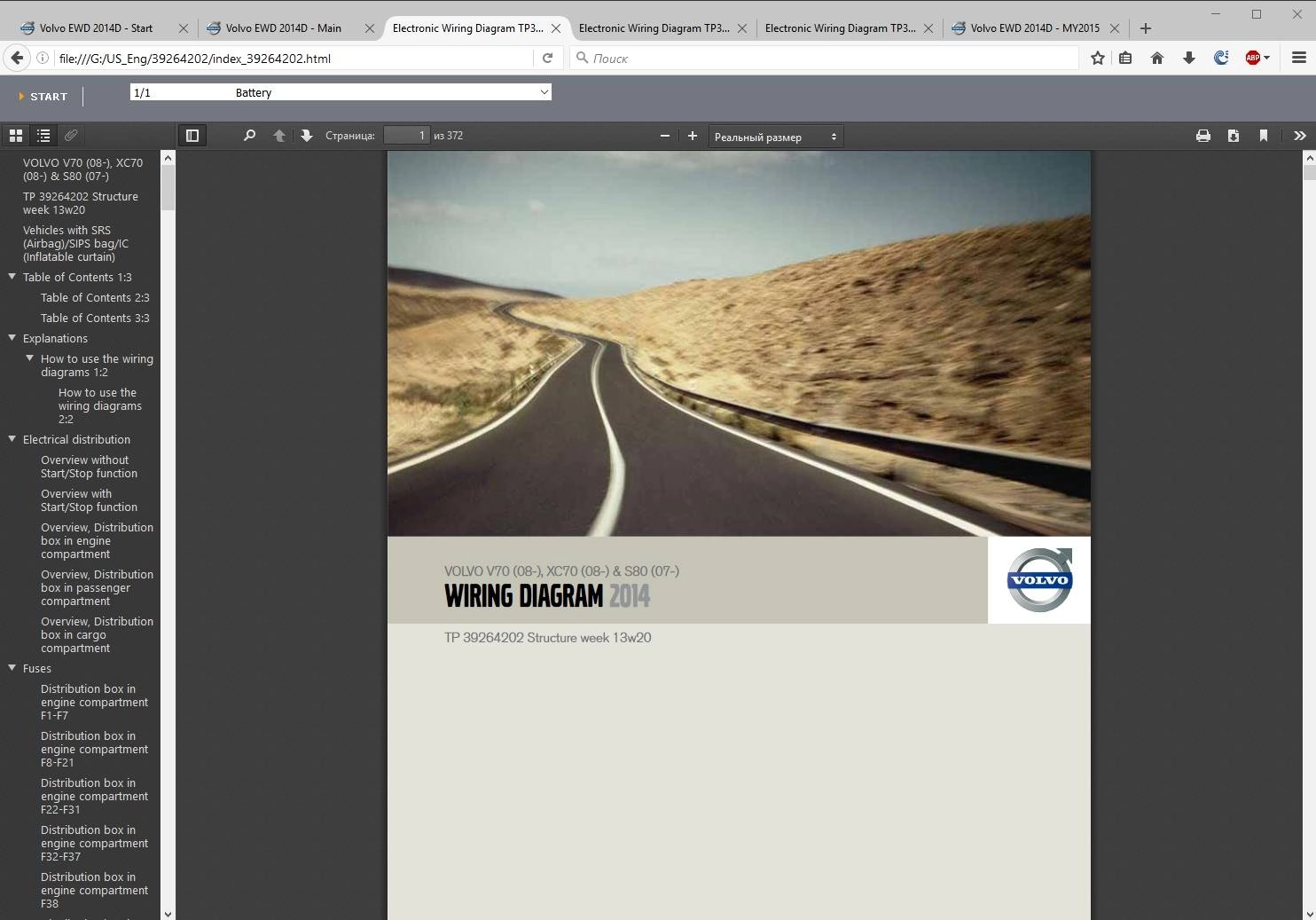Open Distribution box in engine compartment F22-F31

tap(94, 796)
